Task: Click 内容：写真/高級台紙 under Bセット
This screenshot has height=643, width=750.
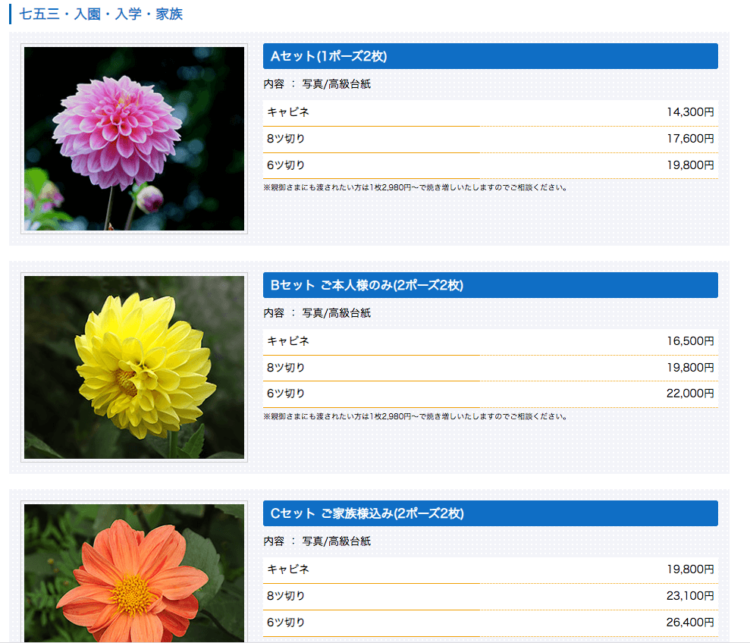Action: click(317, 313)
